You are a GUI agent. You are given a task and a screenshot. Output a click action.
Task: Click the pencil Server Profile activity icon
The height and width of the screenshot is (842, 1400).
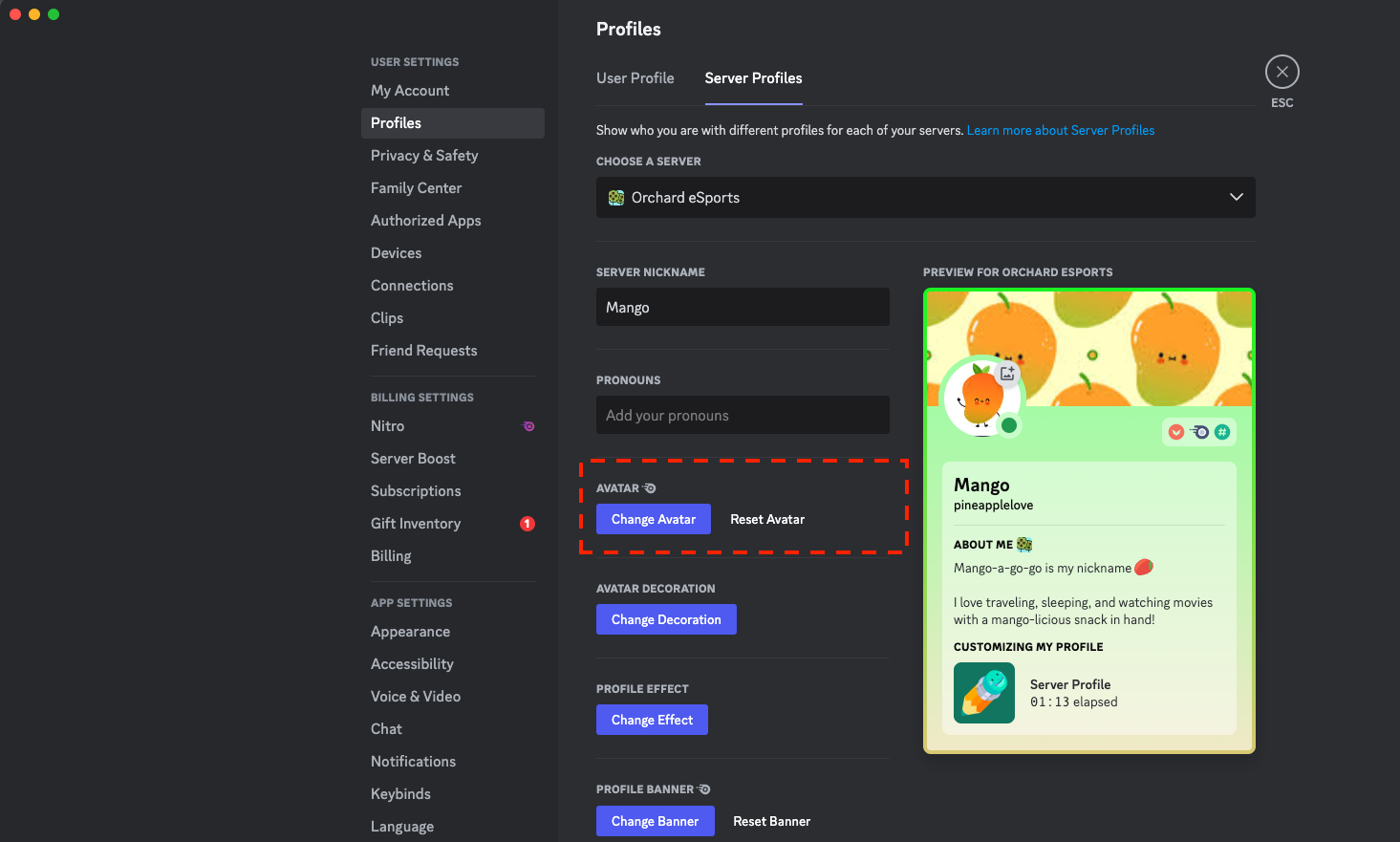[983, 693]
